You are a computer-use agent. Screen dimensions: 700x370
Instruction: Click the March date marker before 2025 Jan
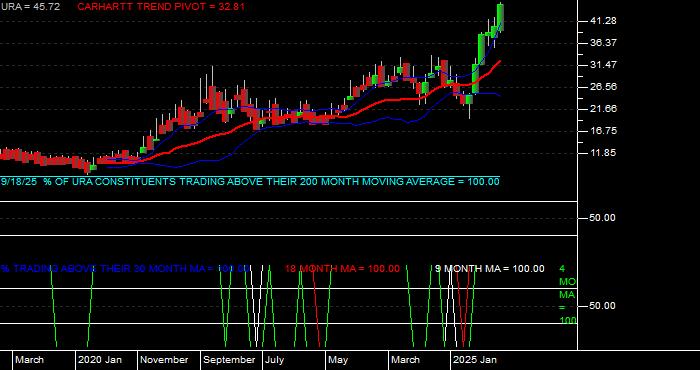coord(406,360)
